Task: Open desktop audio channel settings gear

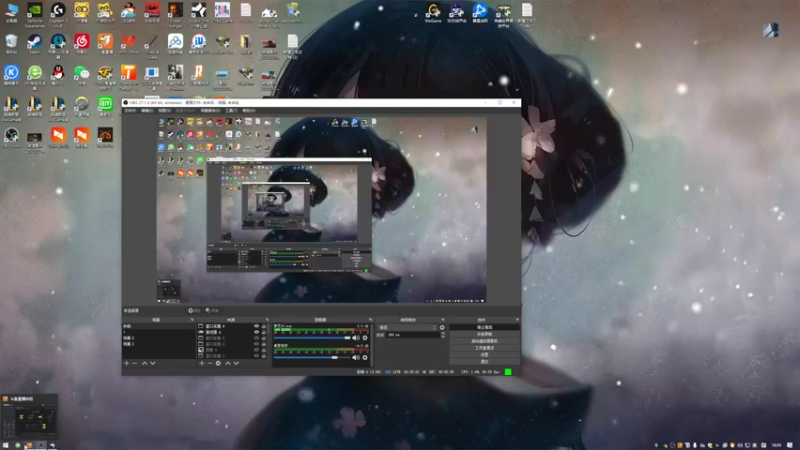Action: (365, 357)
